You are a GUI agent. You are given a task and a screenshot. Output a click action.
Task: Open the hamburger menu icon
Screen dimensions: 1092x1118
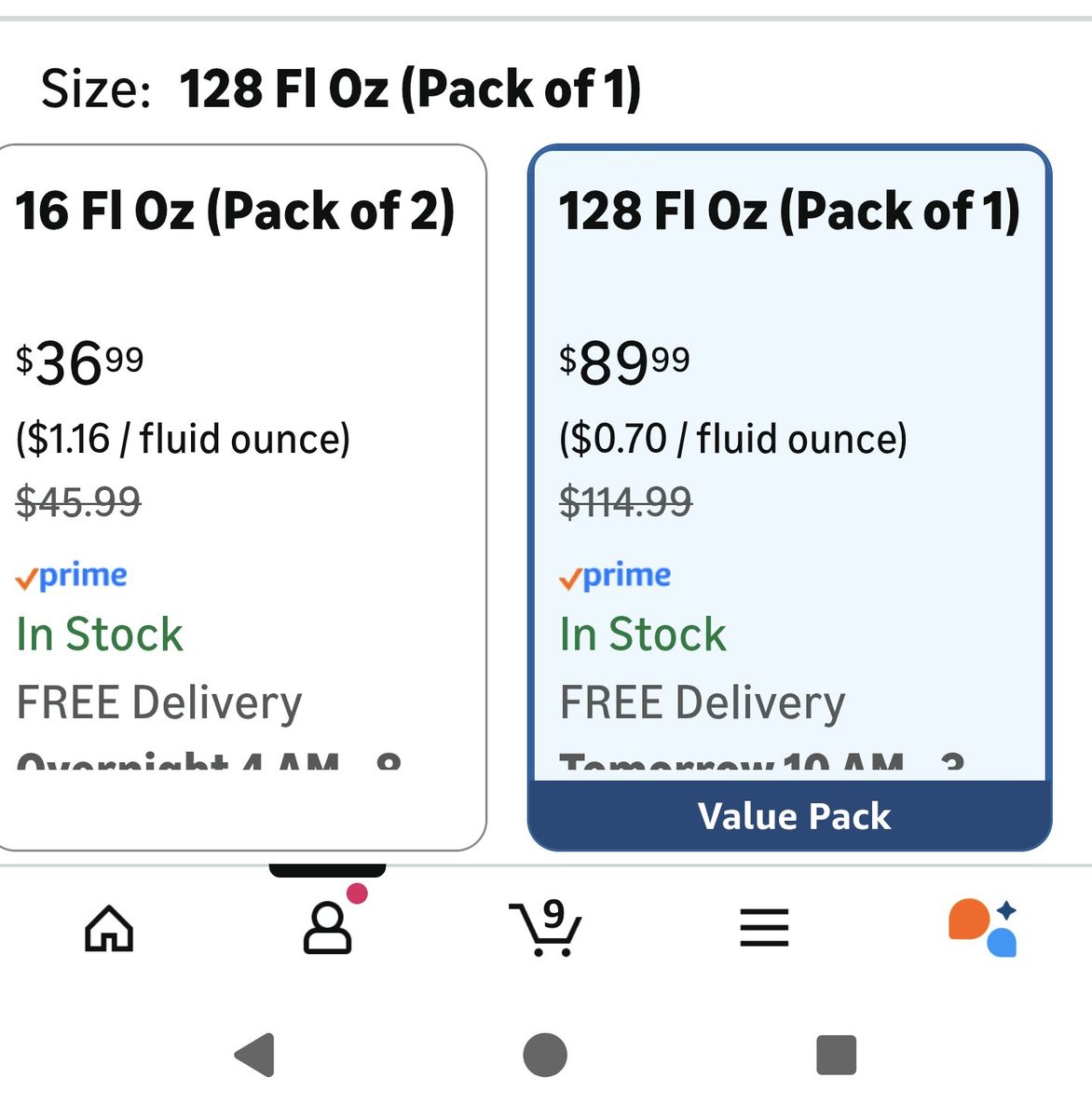coord(764,928)
